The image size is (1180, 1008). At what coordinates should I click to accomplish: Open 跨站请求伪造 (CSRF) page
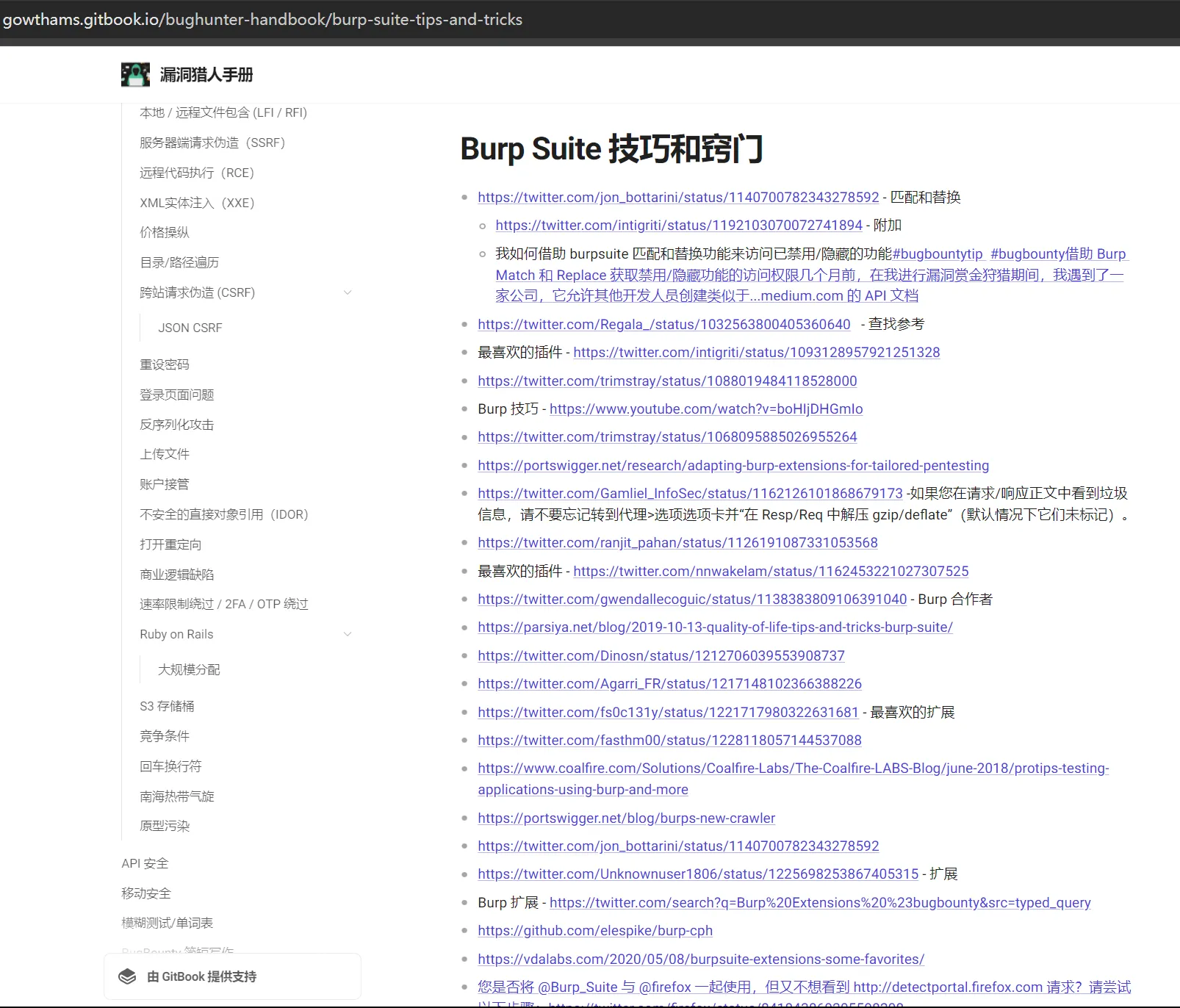pyautogui.click(x=198, y=292)
